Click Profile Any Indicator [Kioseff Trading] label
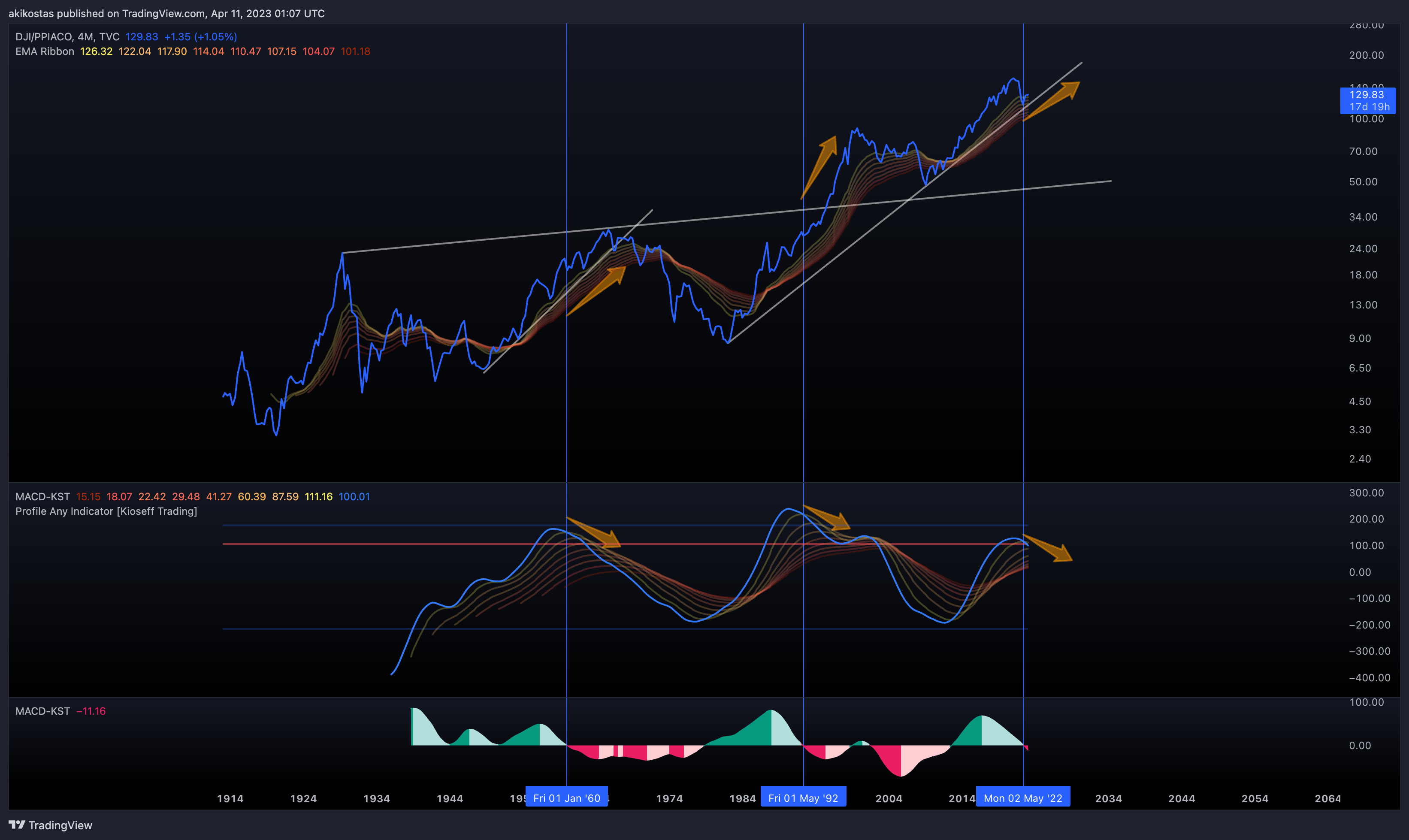The image size is (1409, 840). click(x=106, y=512)
